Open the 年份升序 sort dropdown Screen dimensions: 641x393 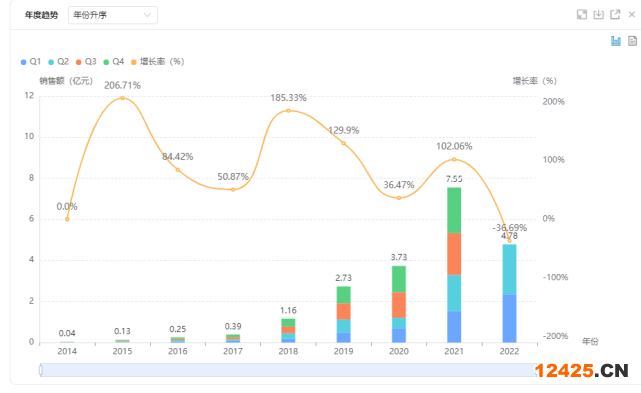[x=112, y=15]
